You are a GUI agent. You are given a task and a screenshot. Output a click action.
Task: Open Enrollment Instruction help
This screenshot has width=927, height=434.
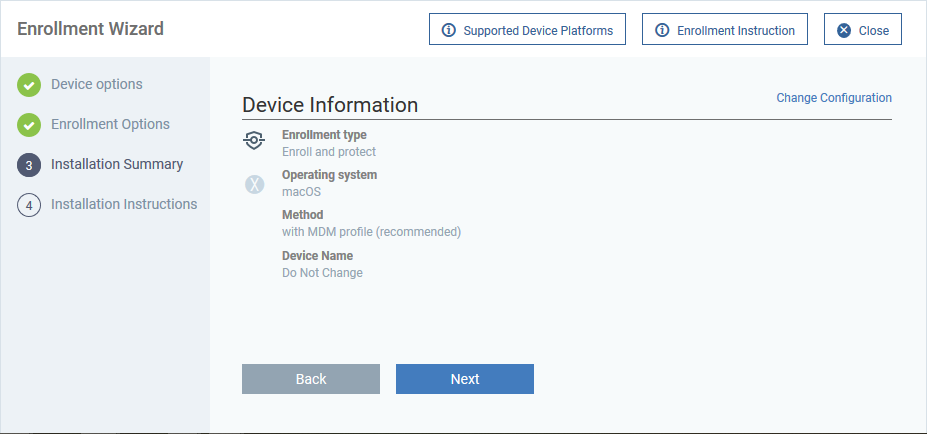[x=725, y=29]
